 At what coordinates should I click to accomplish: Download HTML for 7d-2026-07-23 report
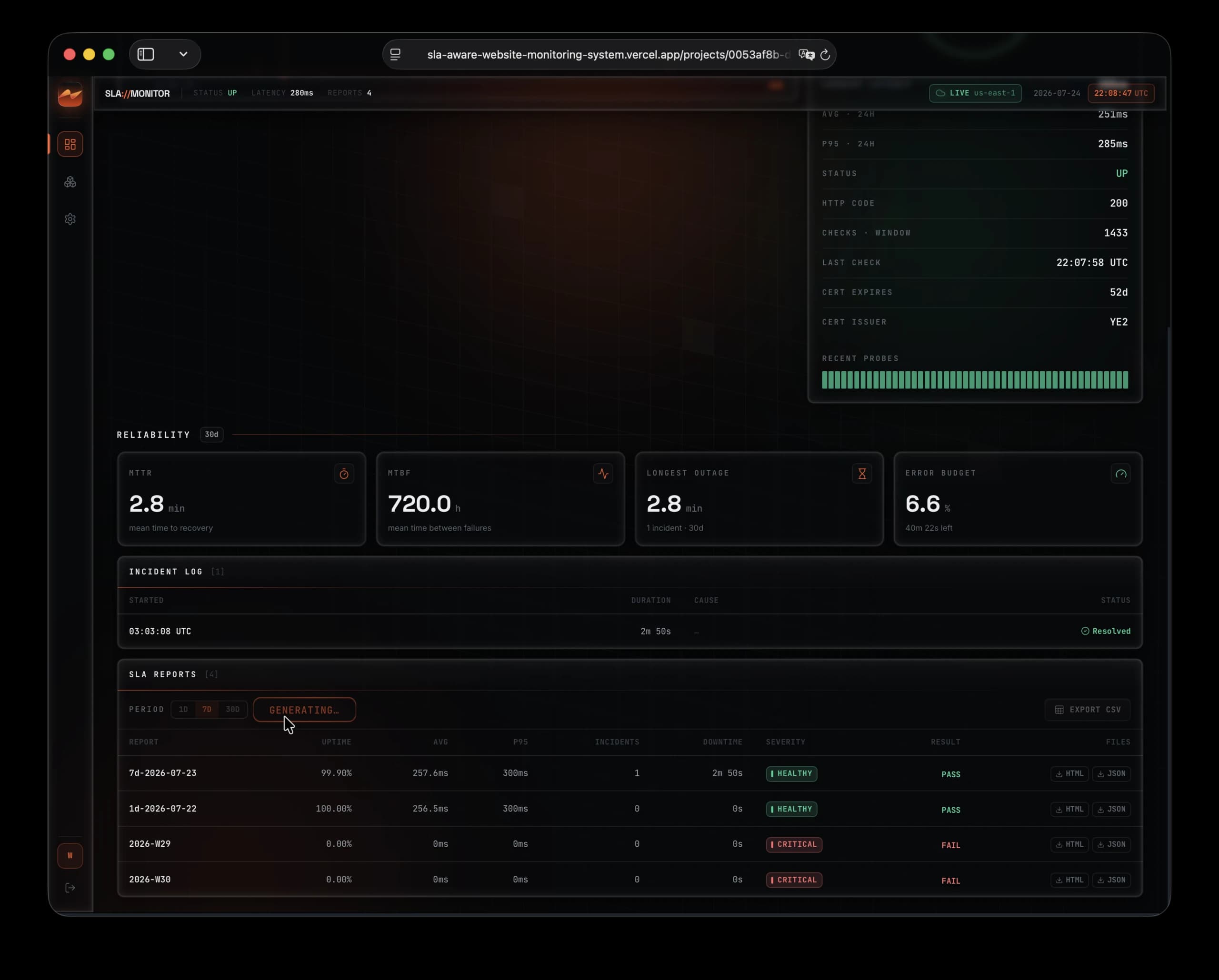pyautogui.click(x=1069, y=774)
